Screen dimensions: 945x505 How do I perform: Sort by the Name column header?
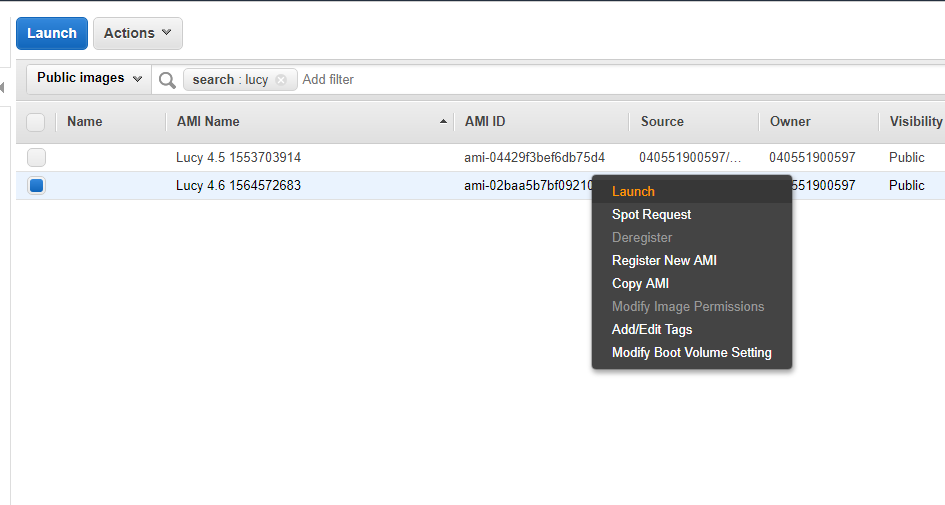pos(84,122)
